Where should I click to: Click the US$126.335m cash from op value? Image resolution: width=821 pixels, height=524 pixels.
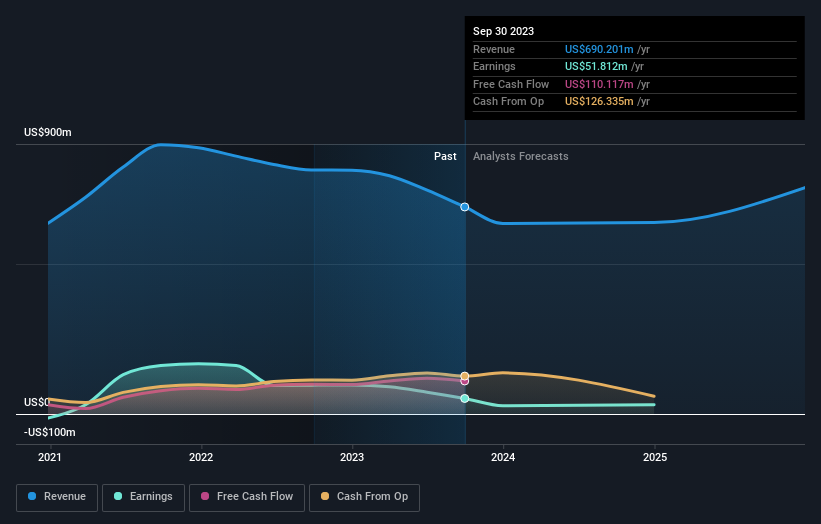point(599,102)
